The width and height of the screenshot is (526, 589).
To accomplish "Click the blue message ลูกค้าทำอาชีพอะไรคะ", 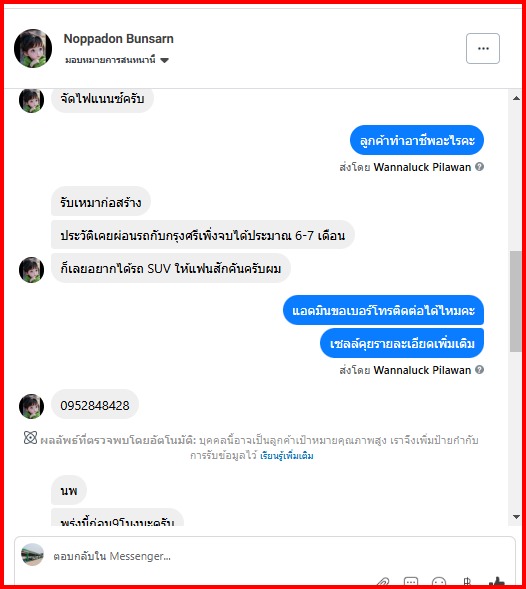I will [x=417, y=140].
